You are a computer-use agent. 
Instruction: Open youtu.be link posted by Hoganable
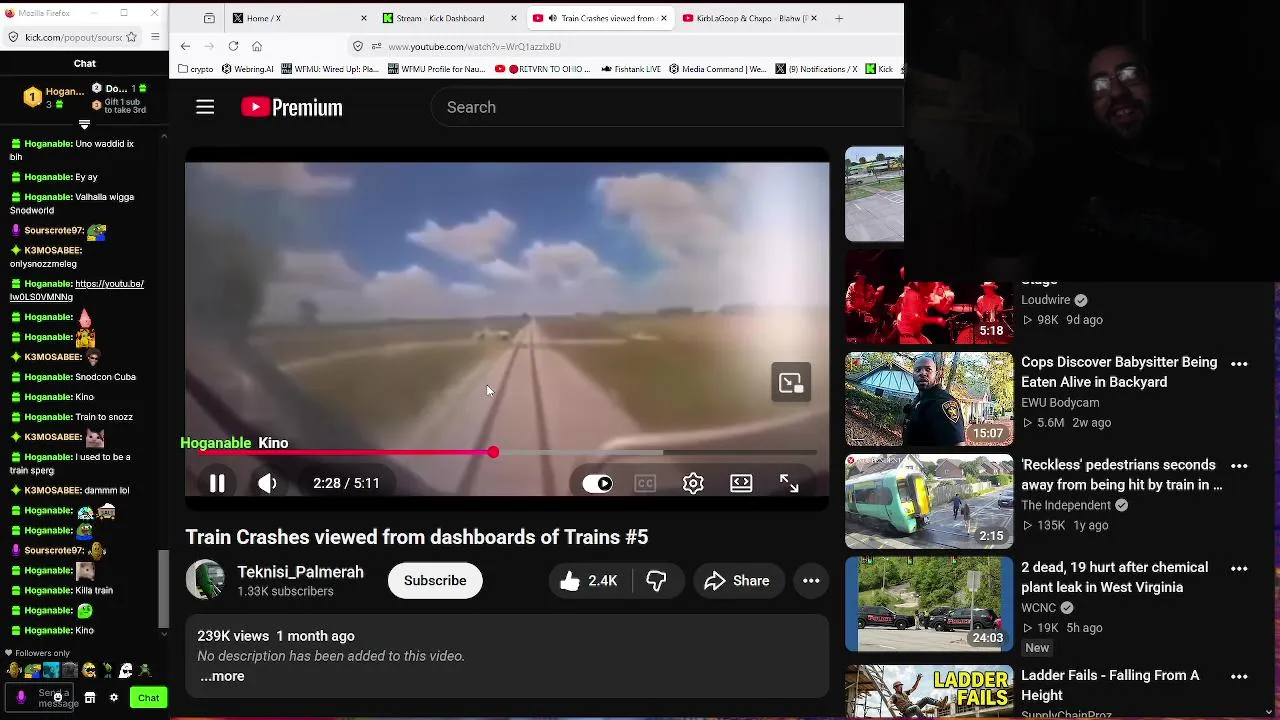click(77, 290)
